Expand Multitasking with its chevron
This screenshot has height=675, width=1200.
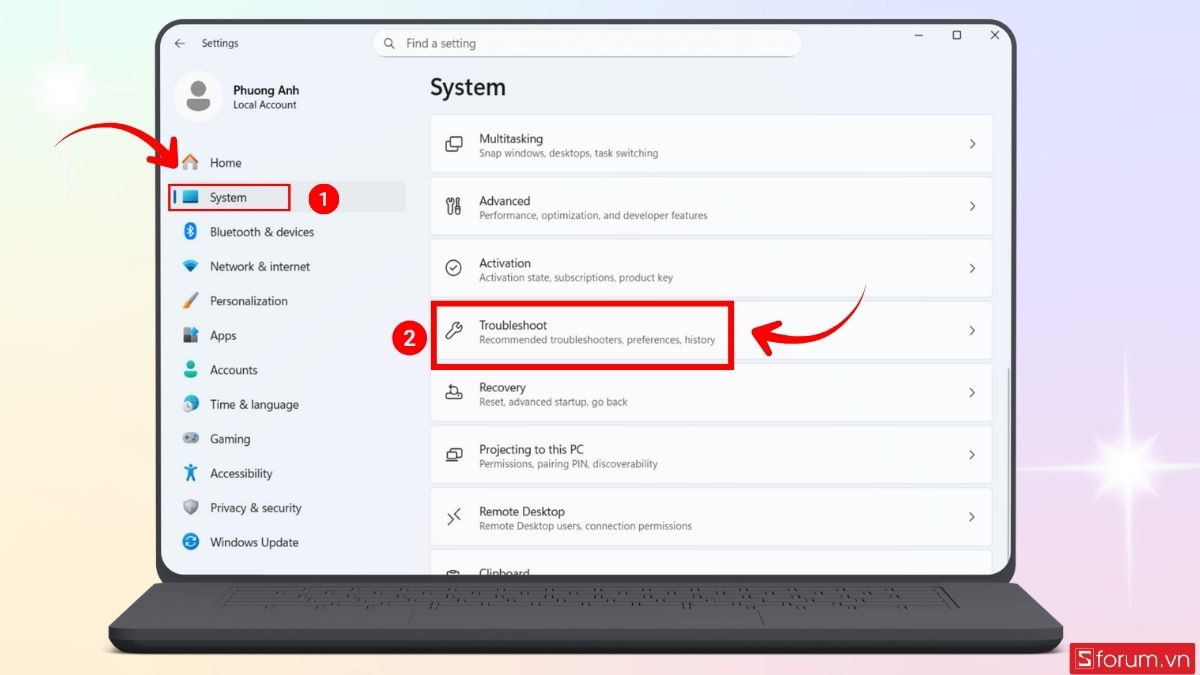coord(972,144)
